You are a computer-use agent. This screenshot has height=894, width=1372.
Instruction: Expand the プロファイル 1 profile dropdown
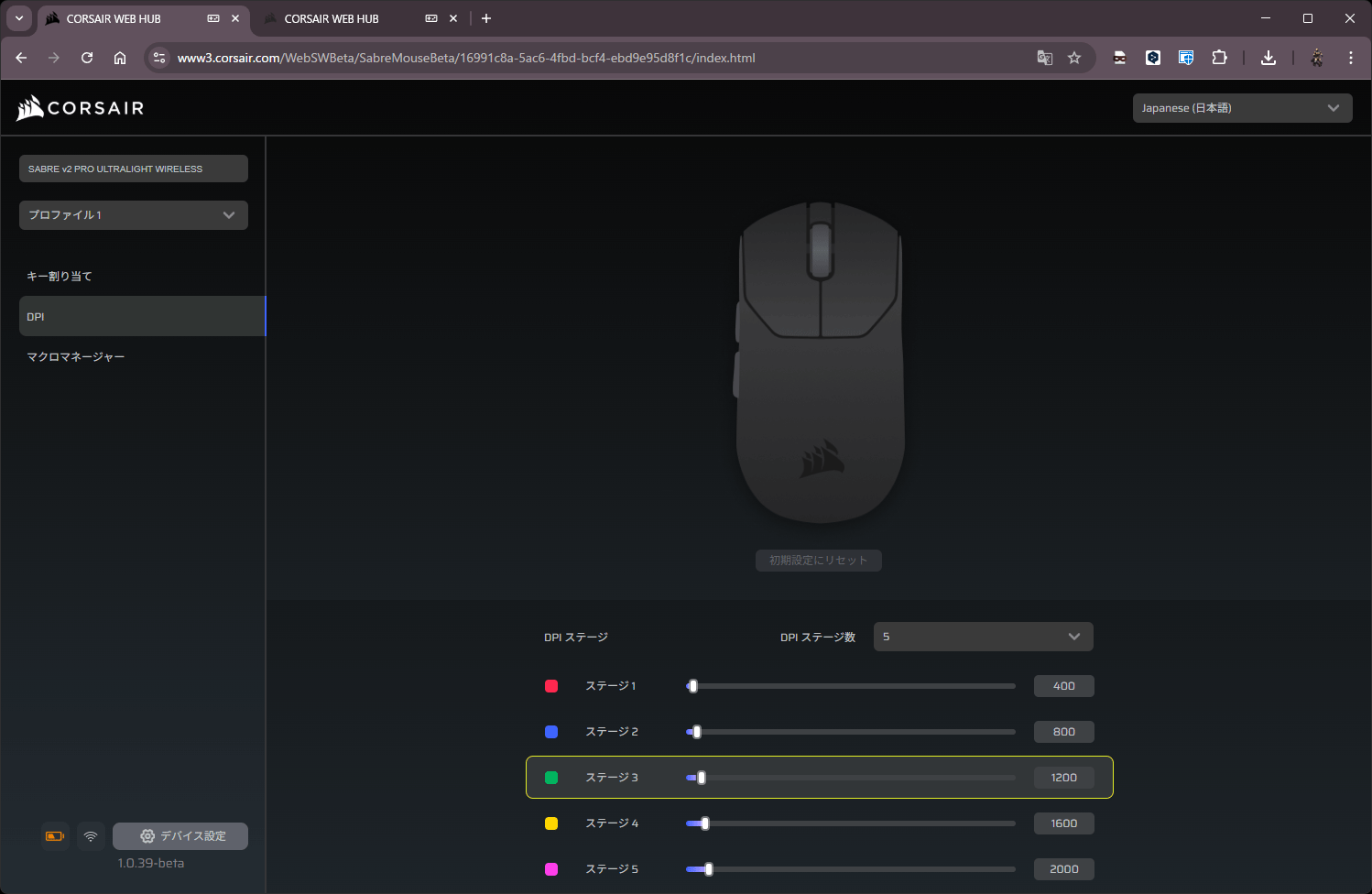[x=134, y=215]
